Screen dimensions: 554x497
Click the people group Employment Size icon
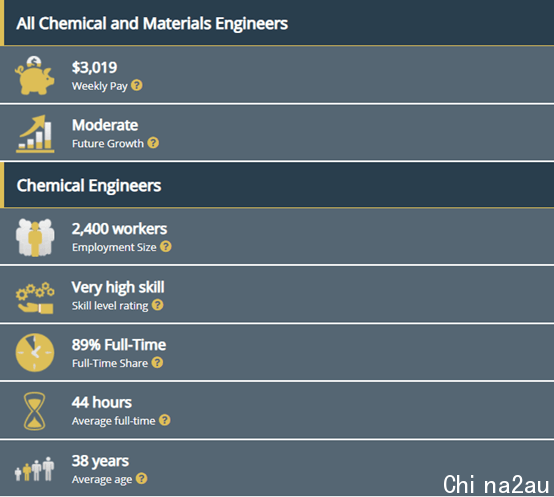[x=35, y=237]
